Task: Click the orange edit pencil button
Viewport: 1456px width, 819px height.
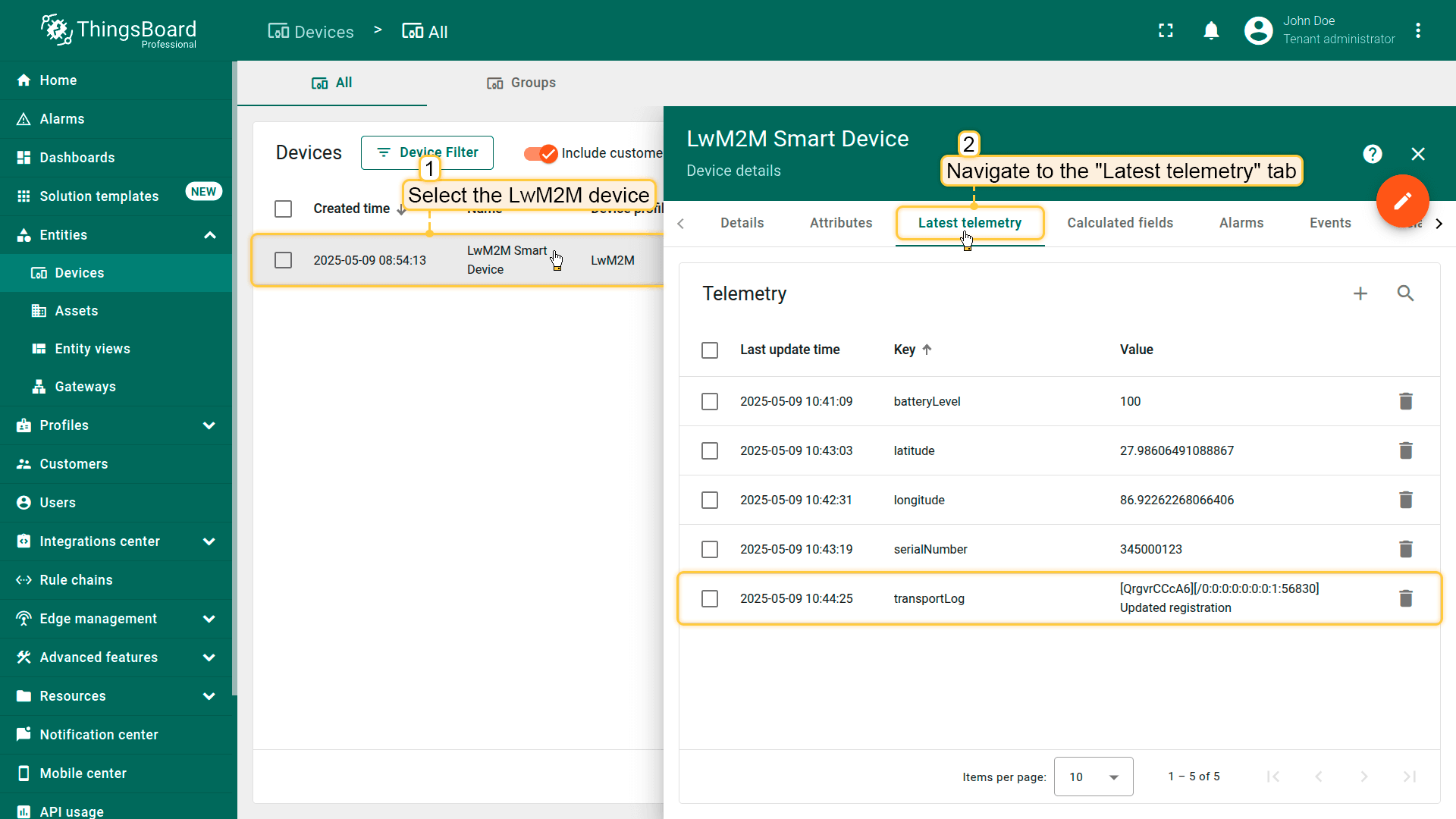Action: tap(1402, 201)
